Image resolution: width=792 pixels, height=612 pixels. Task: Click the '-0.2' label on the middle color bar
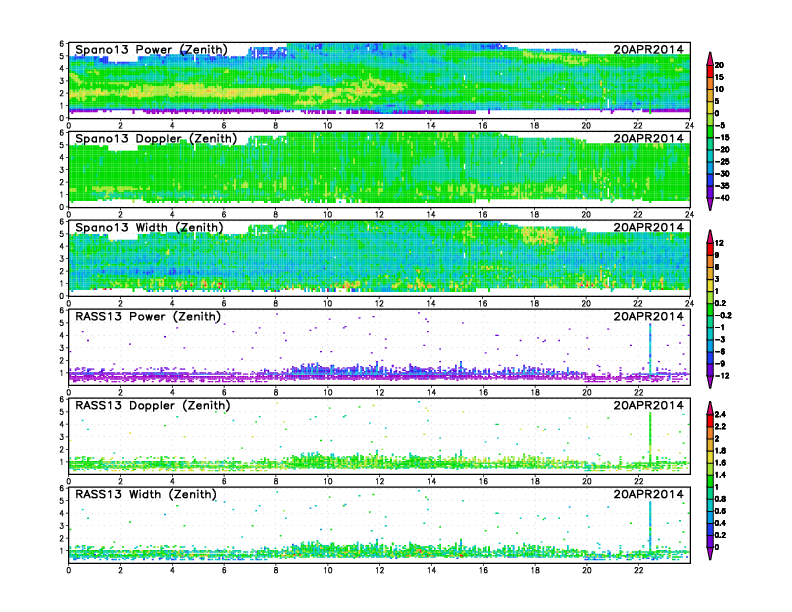coord(723,316)
